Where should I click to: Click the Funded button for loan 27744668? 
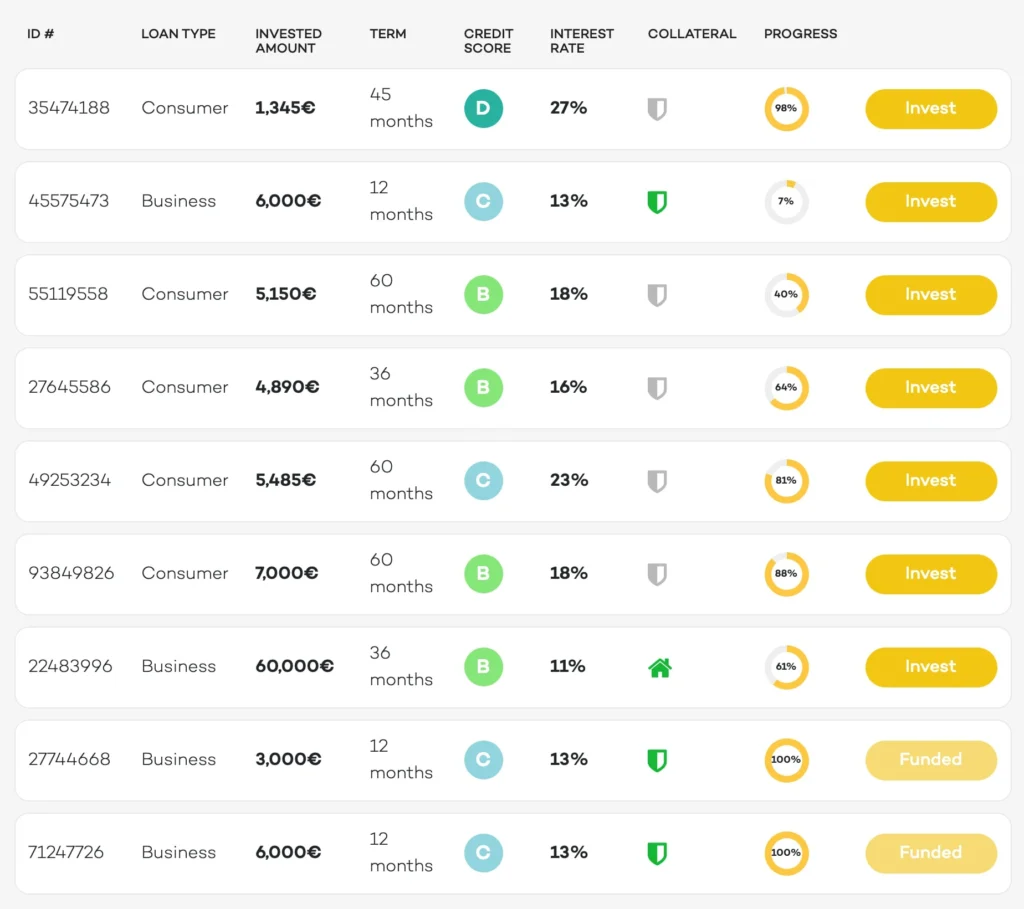(931, 759)
